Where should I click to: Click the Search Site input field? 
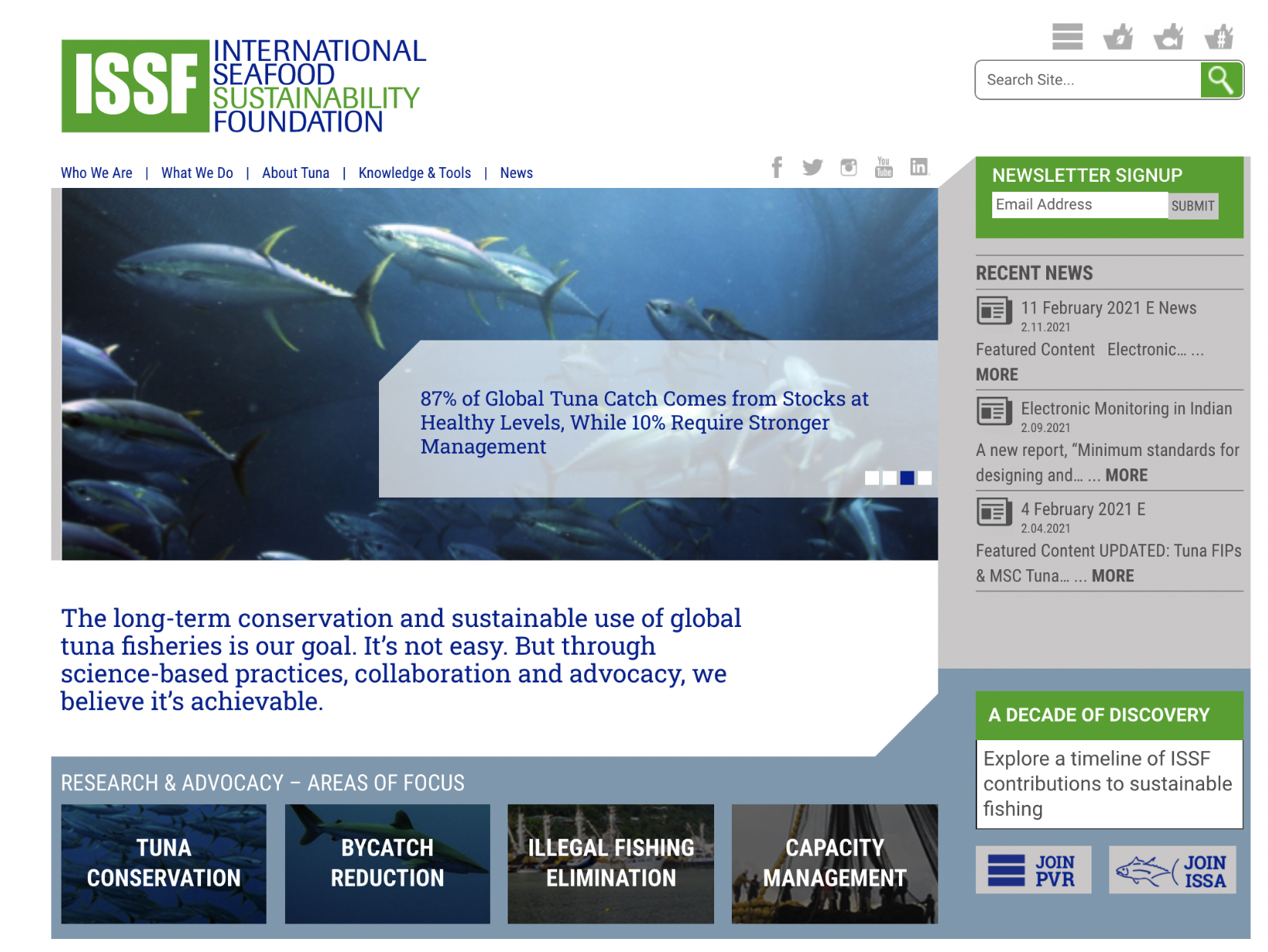[x=1088, y=80]
